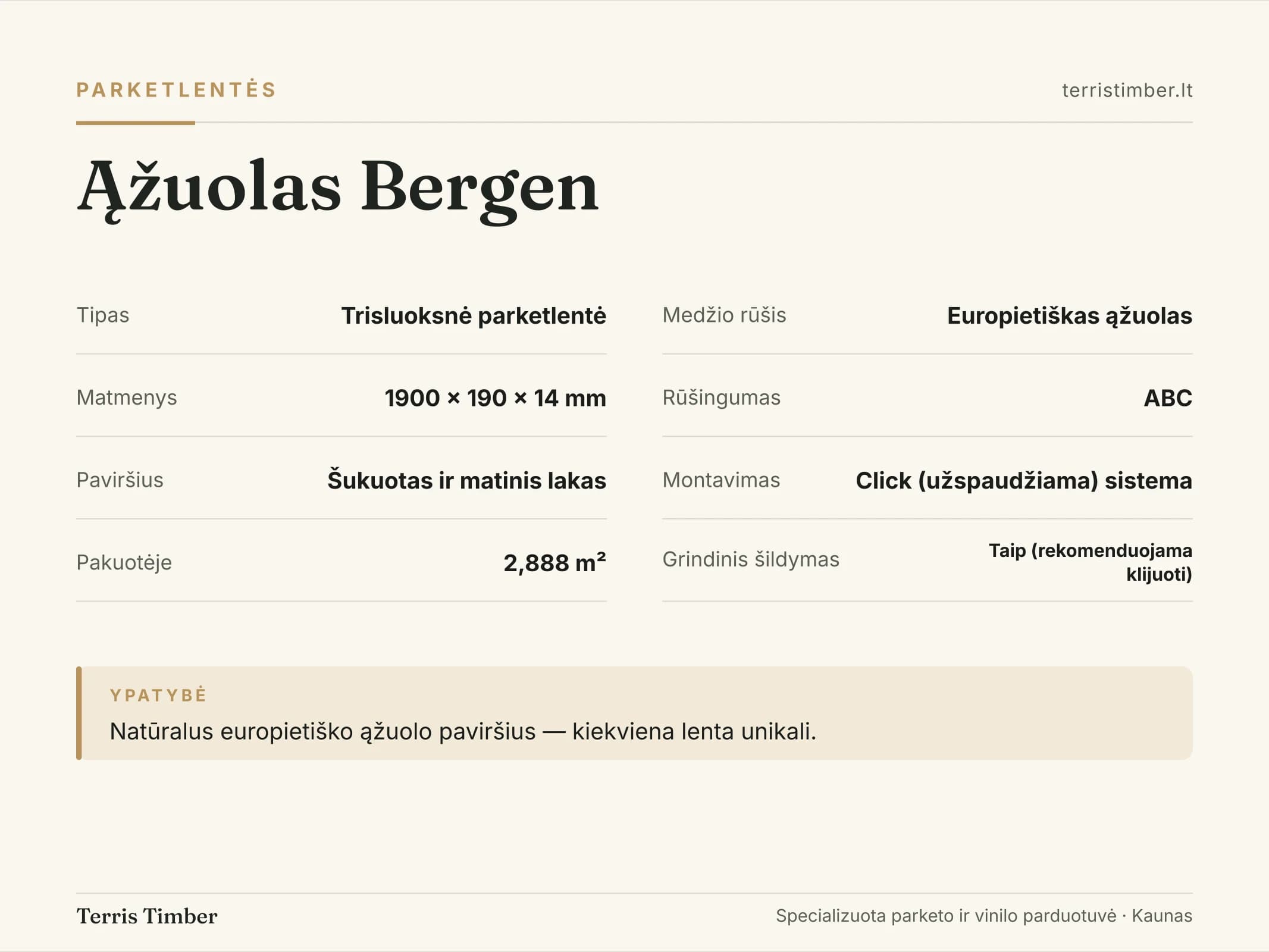
Task: Click the Matmenys label
Action: click(x=127, y=397)
